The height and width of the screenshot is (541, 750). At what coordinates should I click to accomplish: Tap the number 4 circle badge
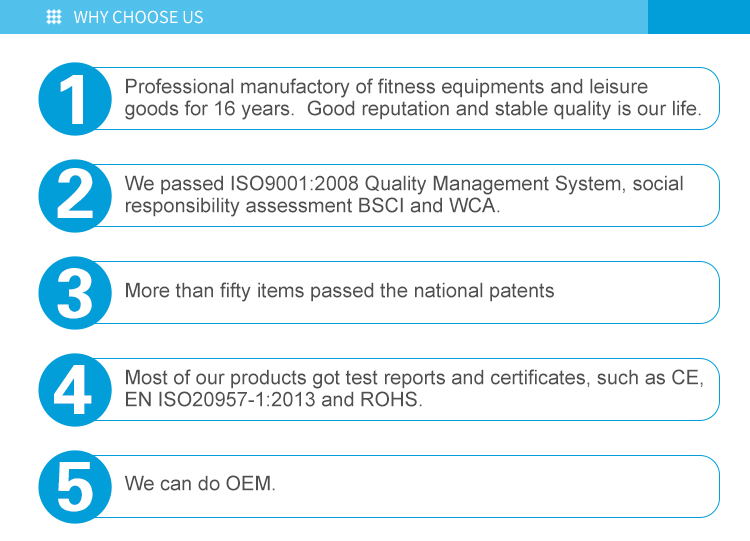(x=73, y=389)
